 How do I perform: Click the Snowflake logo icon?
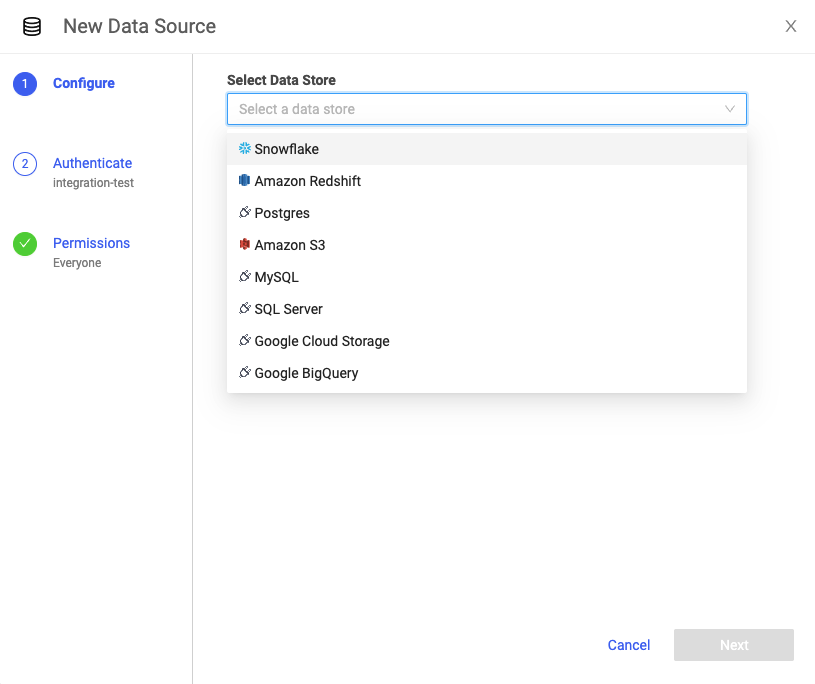tap(245, 149)
